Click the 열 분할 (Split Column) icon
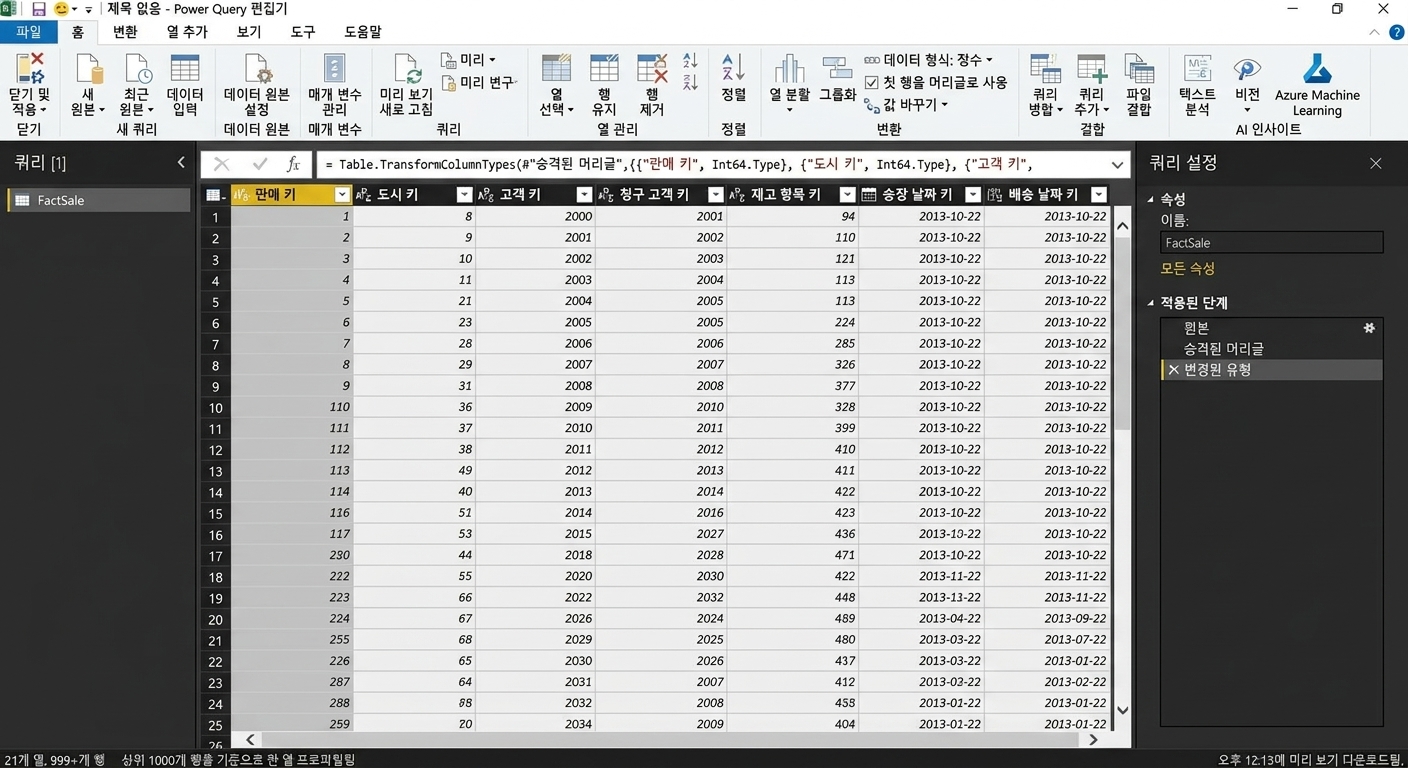1408x768 pixels. click(x=789, y=68)
